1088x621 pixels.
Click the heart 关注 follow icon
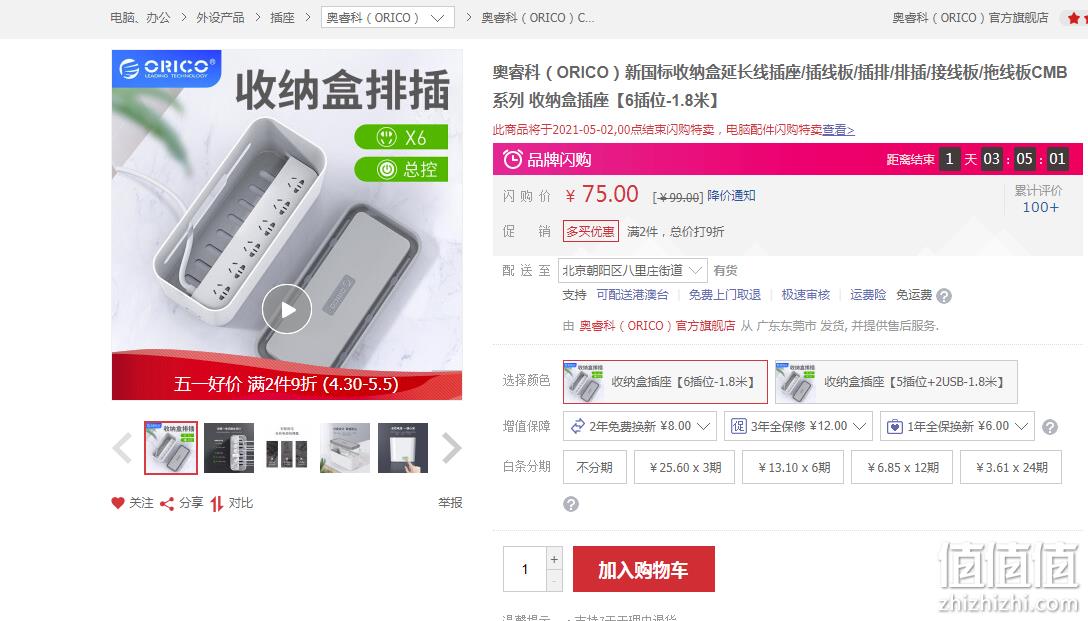118,503
